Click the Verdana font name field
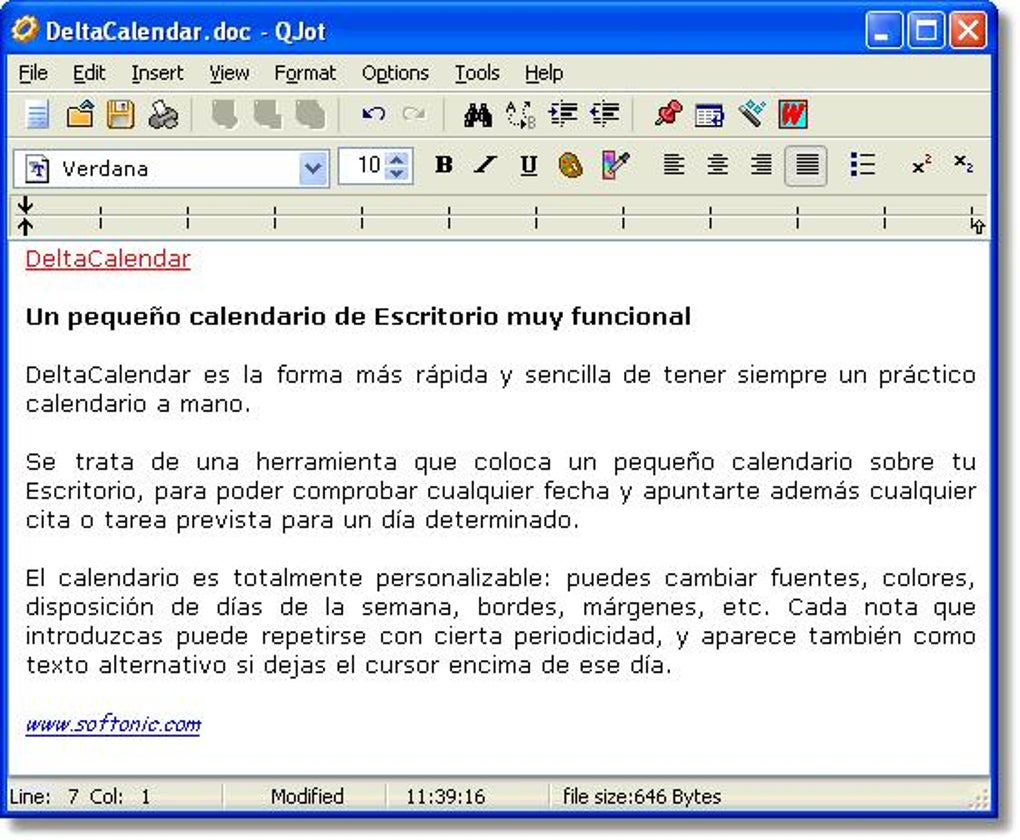Image resolution: width=1020 pixels, height=840 pixels. click(172, 169)
